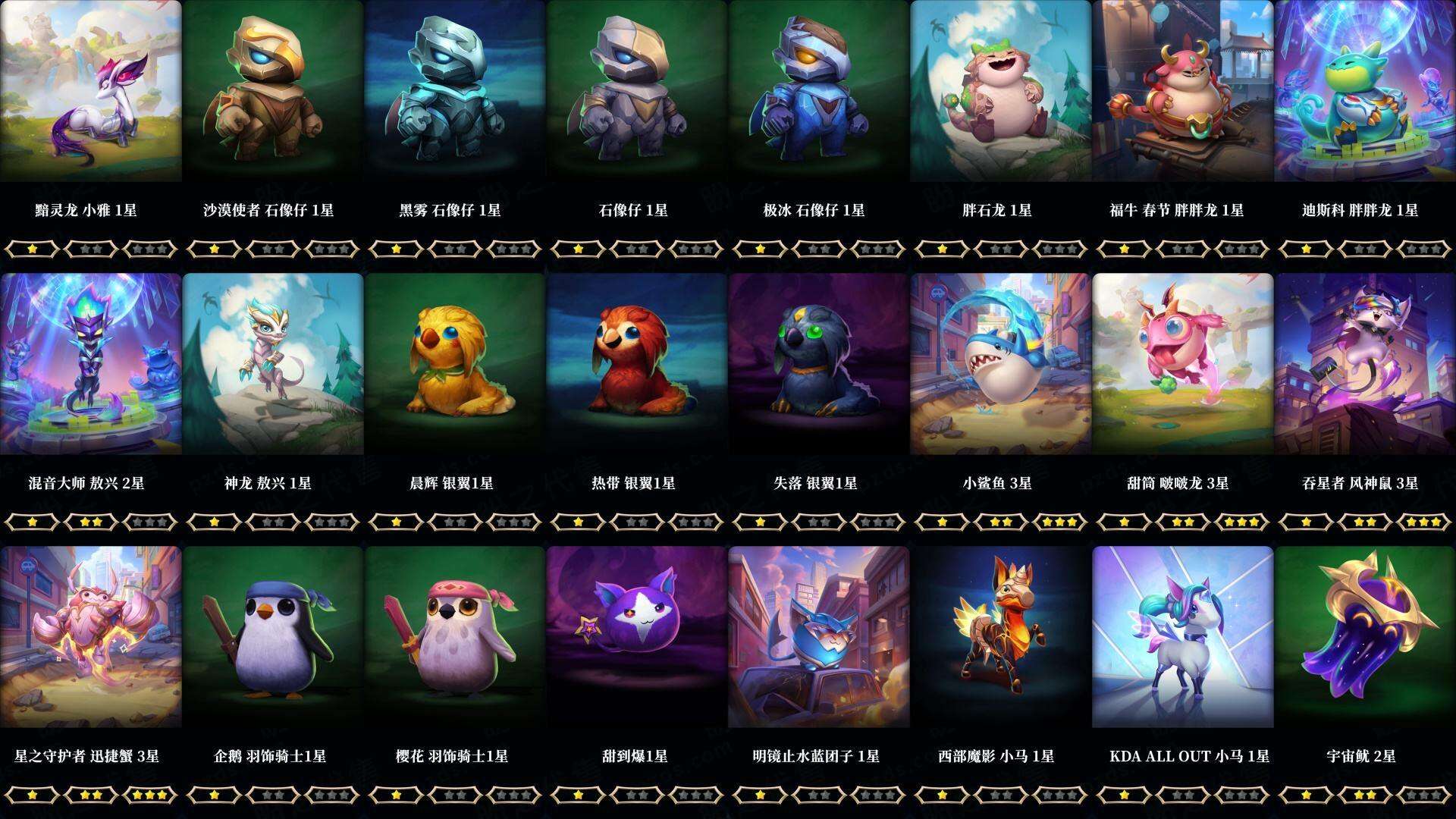Select the 黯灵龙 小雅 dragon portrait
This screenshot has width=1456, height=819.
[x=91, y=91]
